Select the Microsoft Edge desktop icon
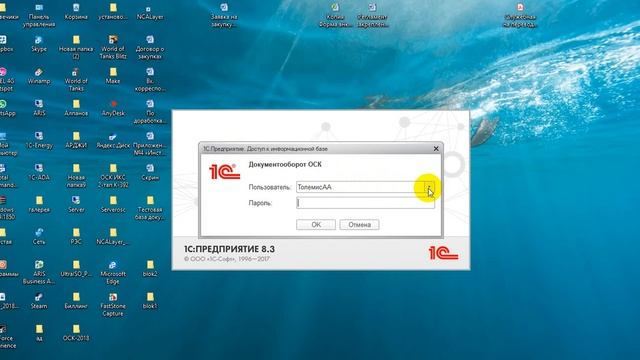 [x=113, y=273]
